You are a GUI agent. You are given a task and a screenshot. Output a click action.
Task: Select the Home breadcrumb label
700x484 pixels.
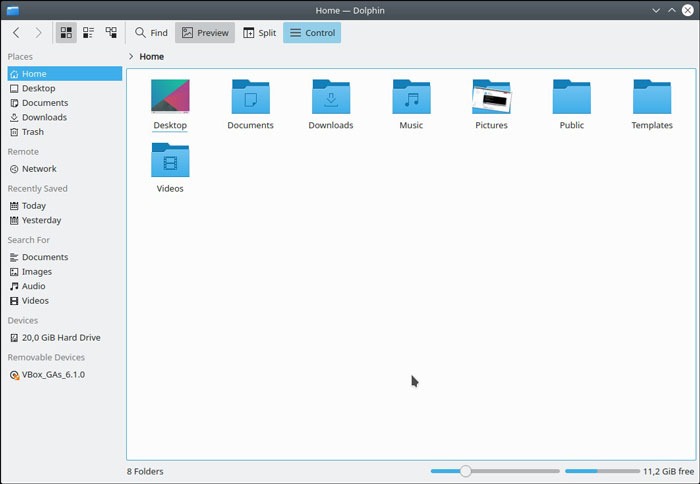tap(151, 56)
